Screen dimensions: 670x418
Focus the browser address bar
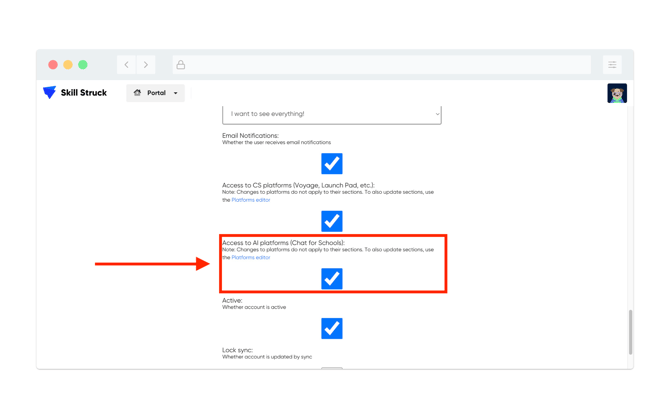point(385,65)
